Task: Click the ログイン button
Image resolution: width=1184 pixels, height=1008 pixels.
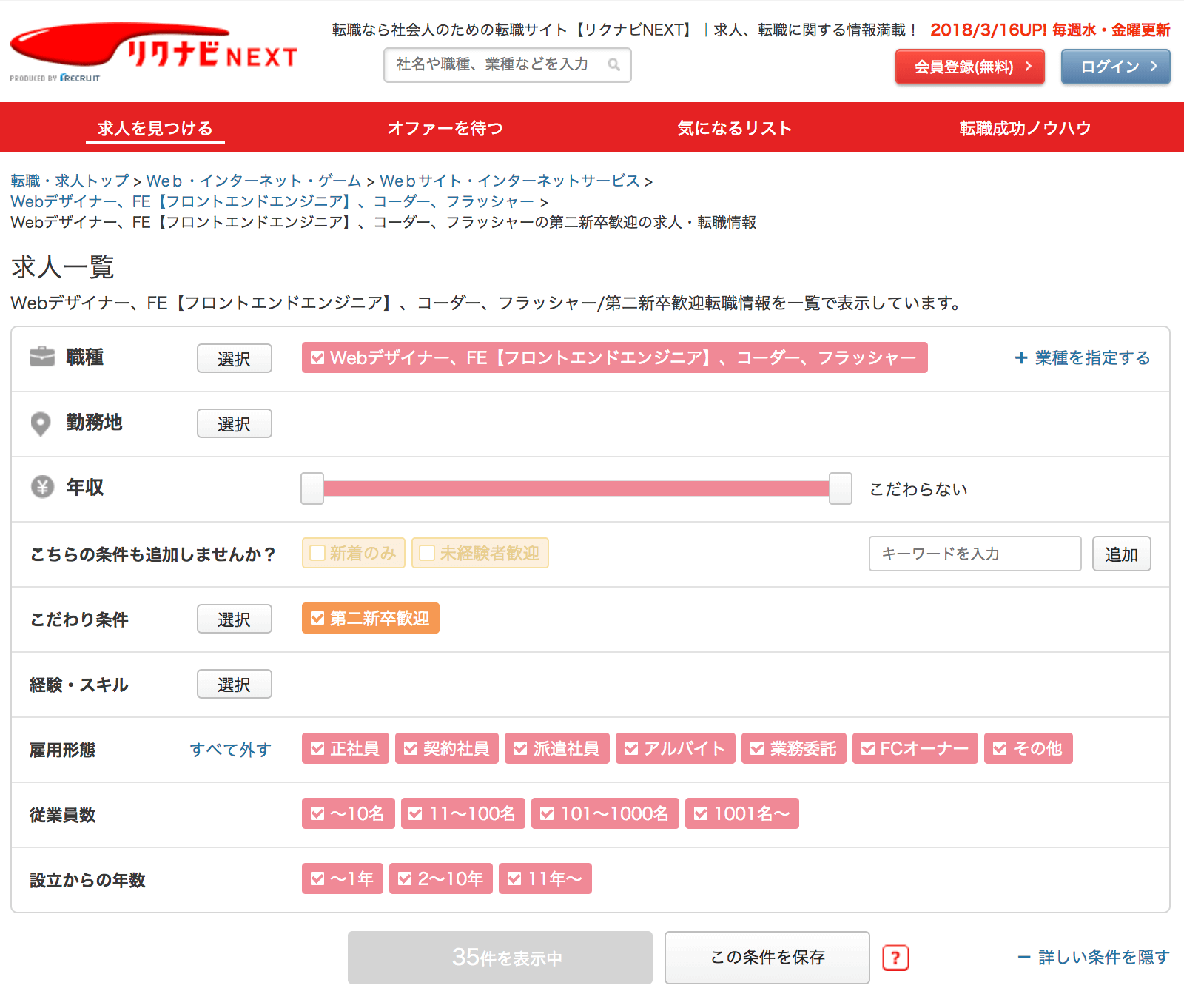Action: click(x=1116, y=67)
